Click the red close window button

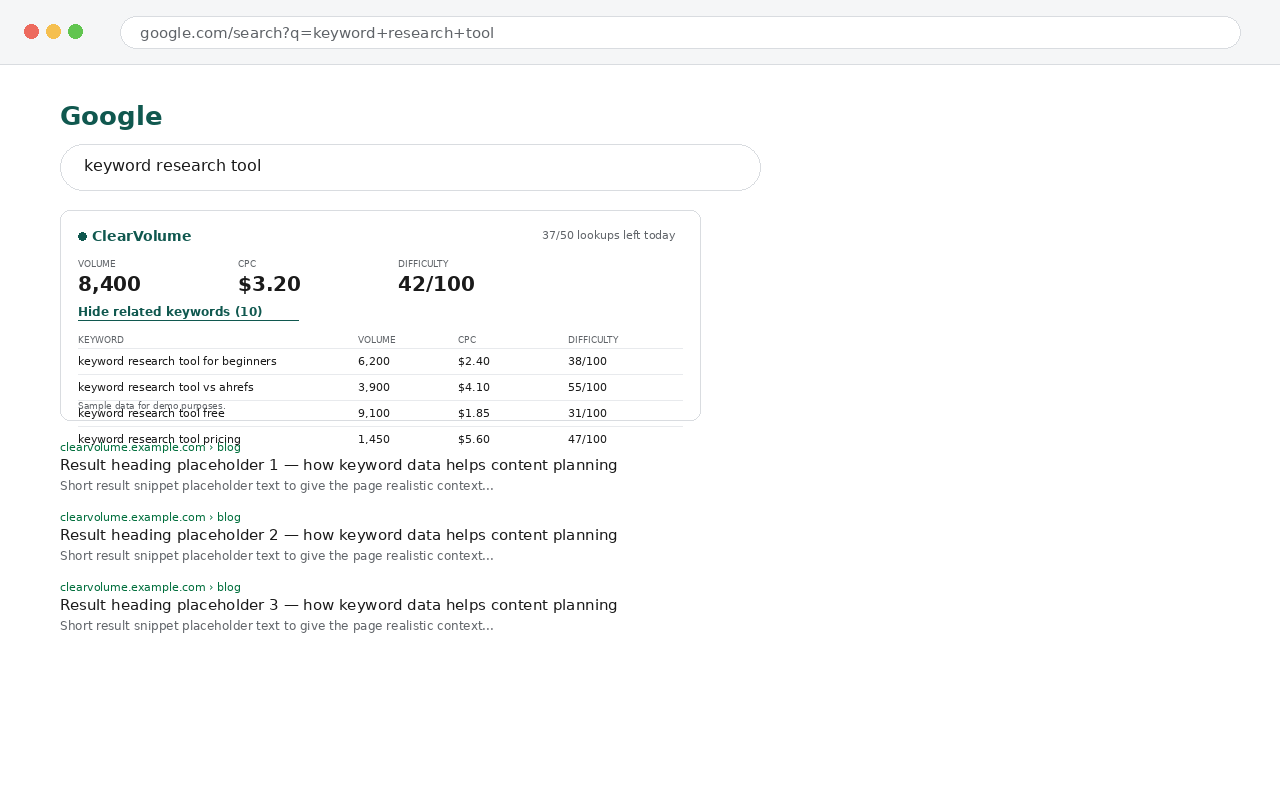pyautogui.click(x=32, y=32)
